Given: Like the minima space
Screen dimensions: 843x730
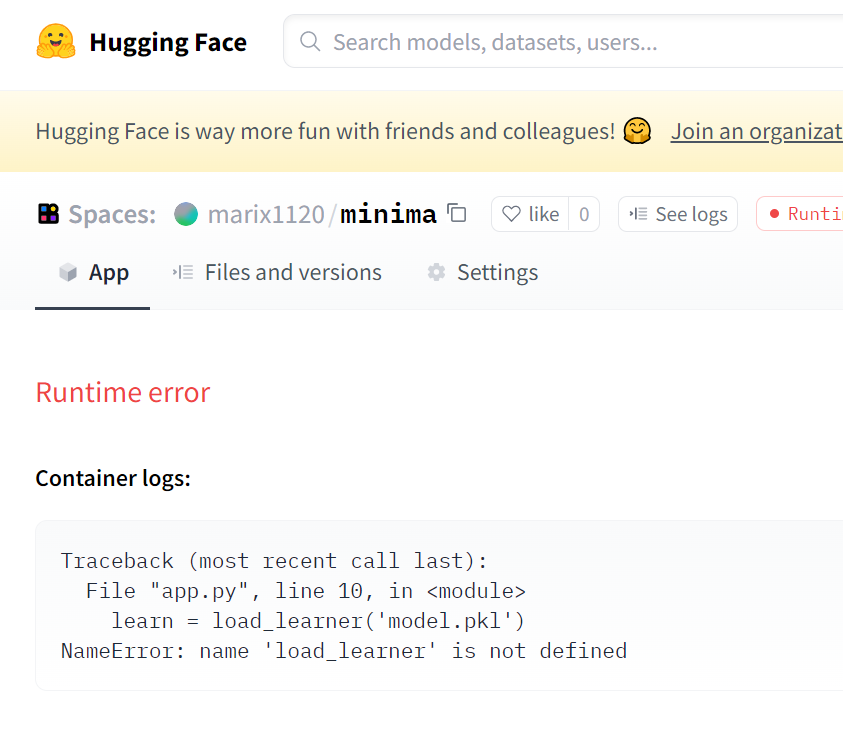Looking at the screenshot, I should point(530,214).
